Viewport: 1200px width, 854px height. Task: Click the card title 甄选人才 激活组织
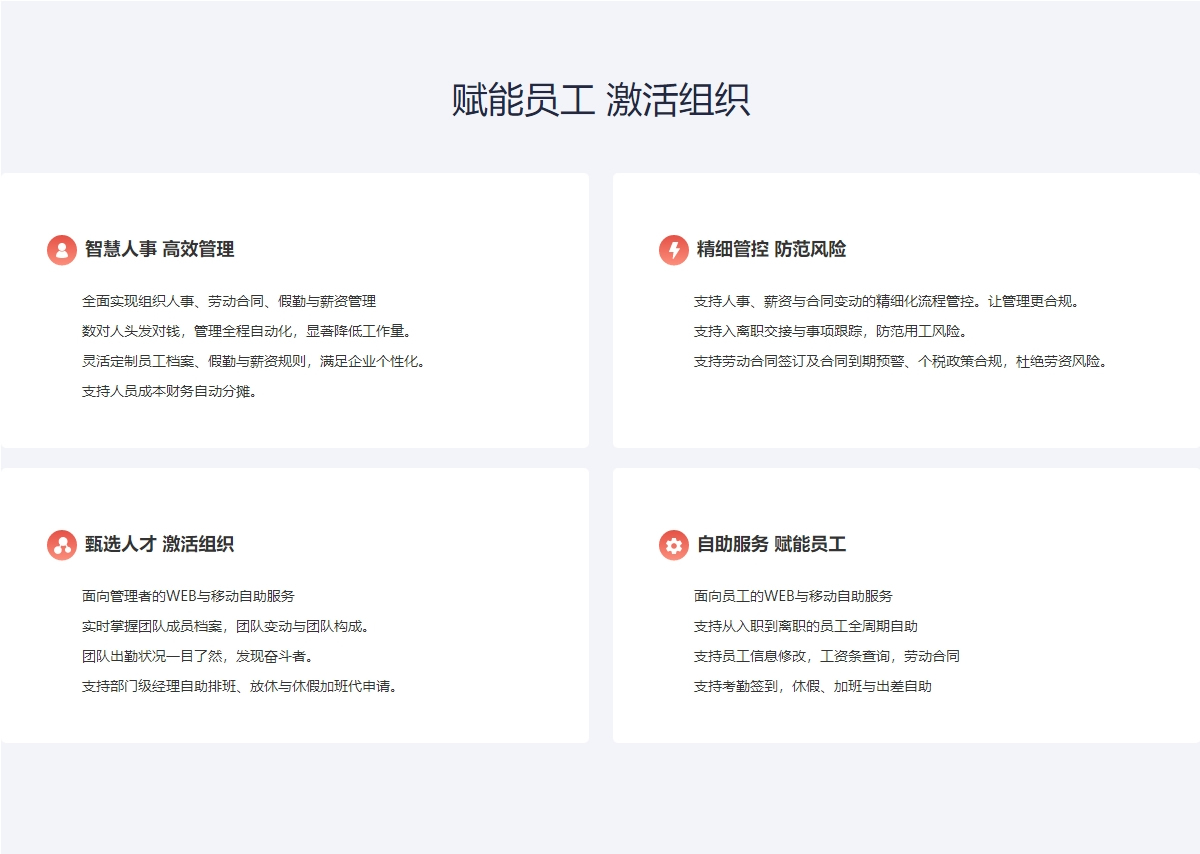click(x=160, y=545)
